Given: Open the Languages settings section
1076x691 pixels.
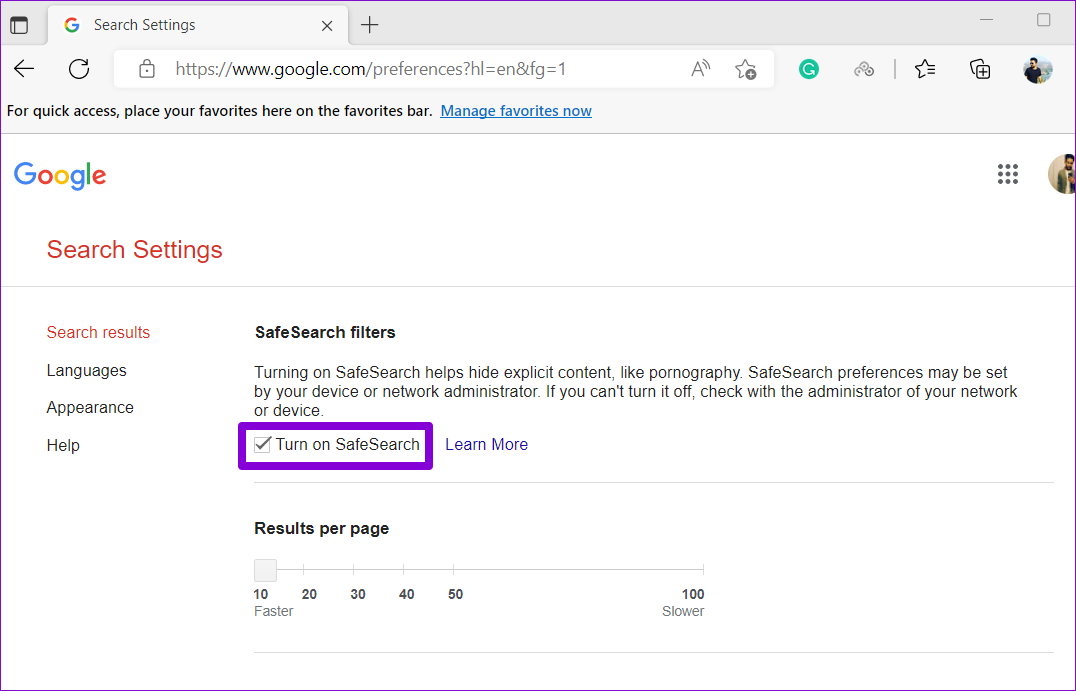Looking at the screenshot, I should (x=86, y=371).
